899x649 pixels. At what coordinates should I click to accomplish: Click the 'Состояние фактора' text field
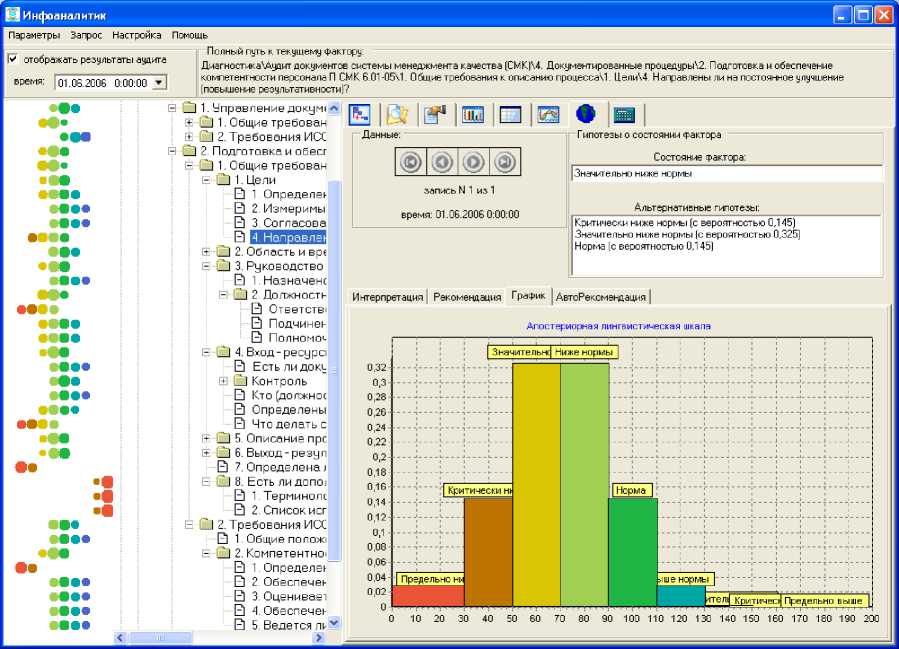click(x=727, y=173)
